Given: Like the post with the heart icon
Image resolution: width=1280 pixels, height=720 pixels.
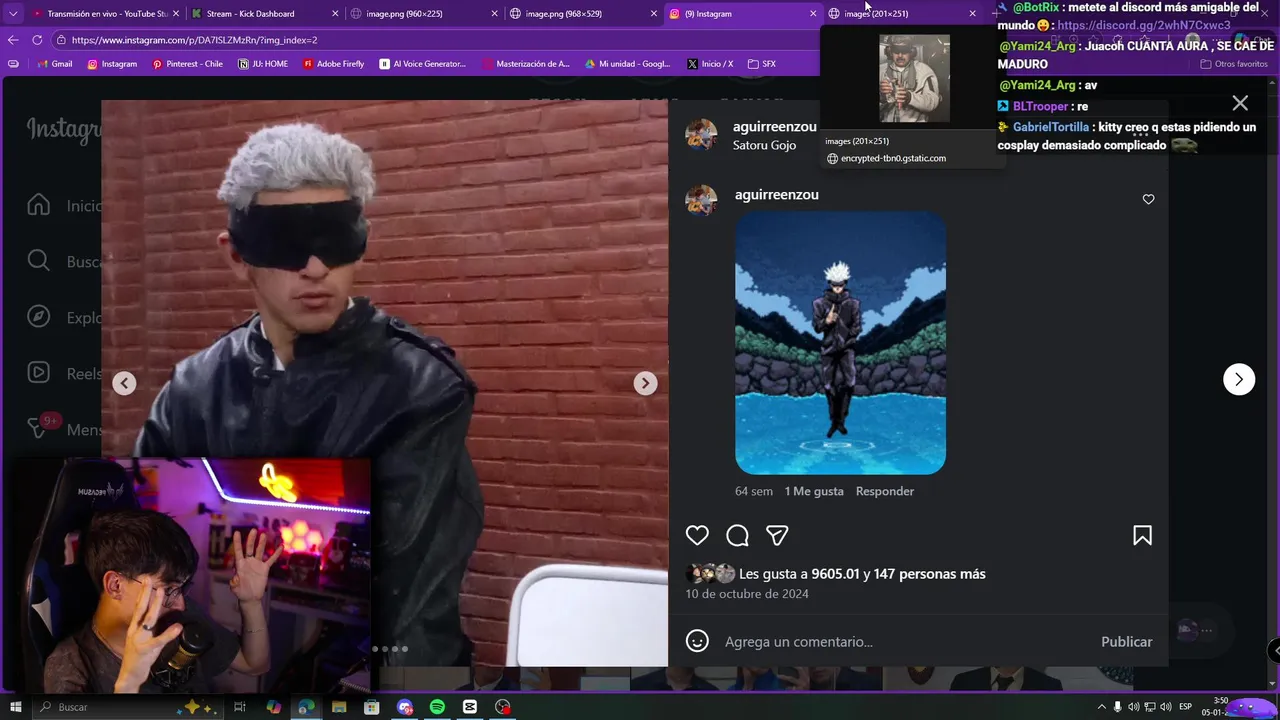Looking at the screenshot, I should pos(697,535).
